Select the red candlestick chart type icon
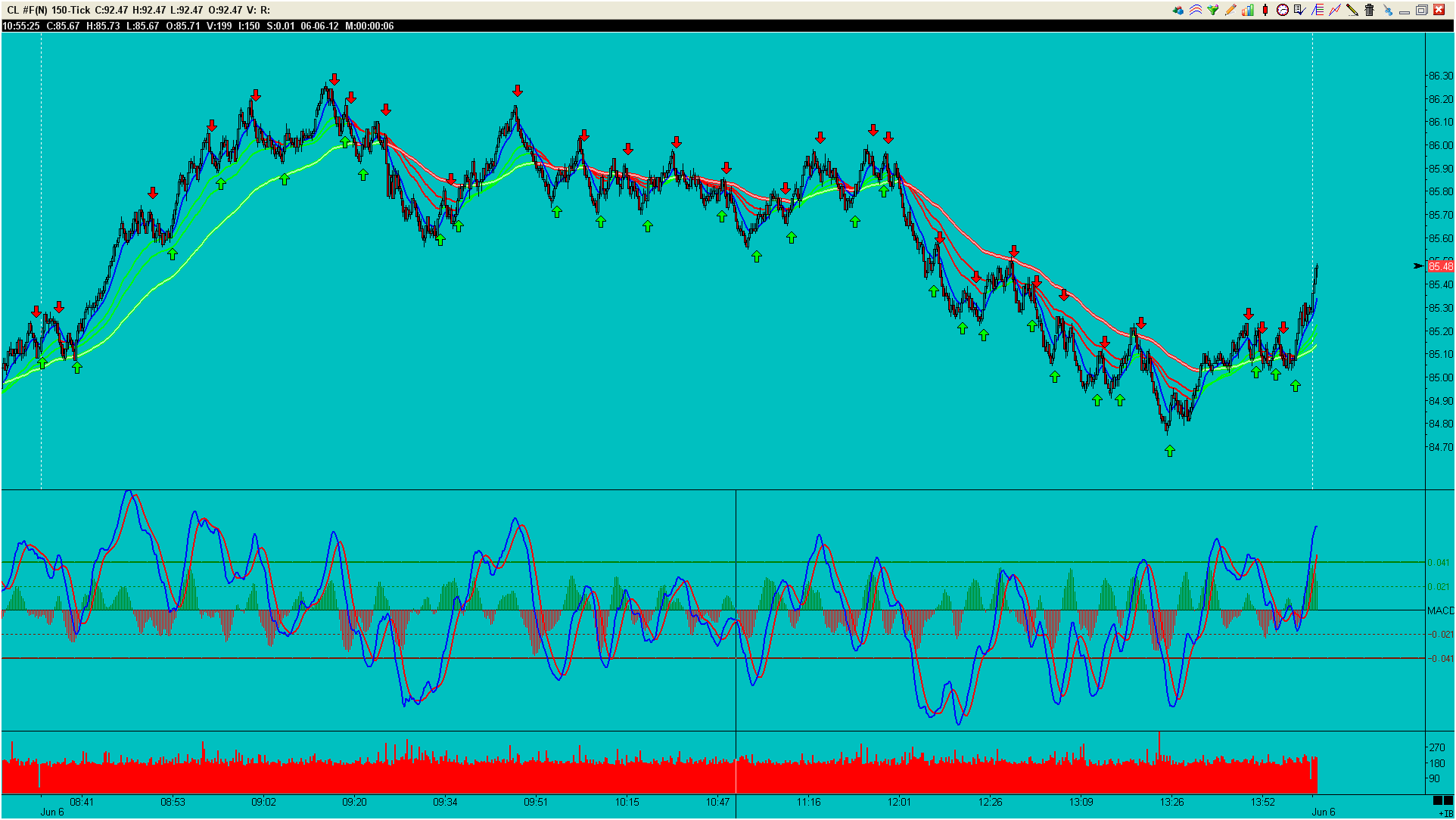The image size is (1456, 820). pyautogui.click(x=1265, y=10)
